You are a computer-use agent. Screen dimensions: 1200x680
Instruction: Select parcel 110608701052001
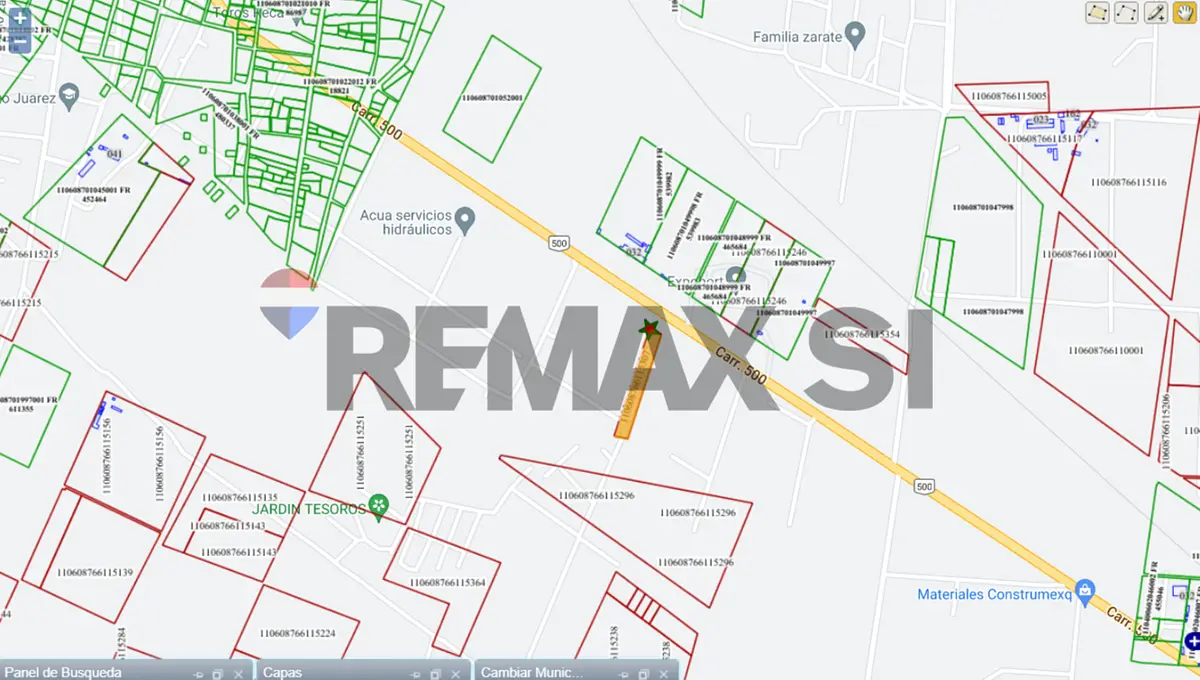tap(492, 98)
